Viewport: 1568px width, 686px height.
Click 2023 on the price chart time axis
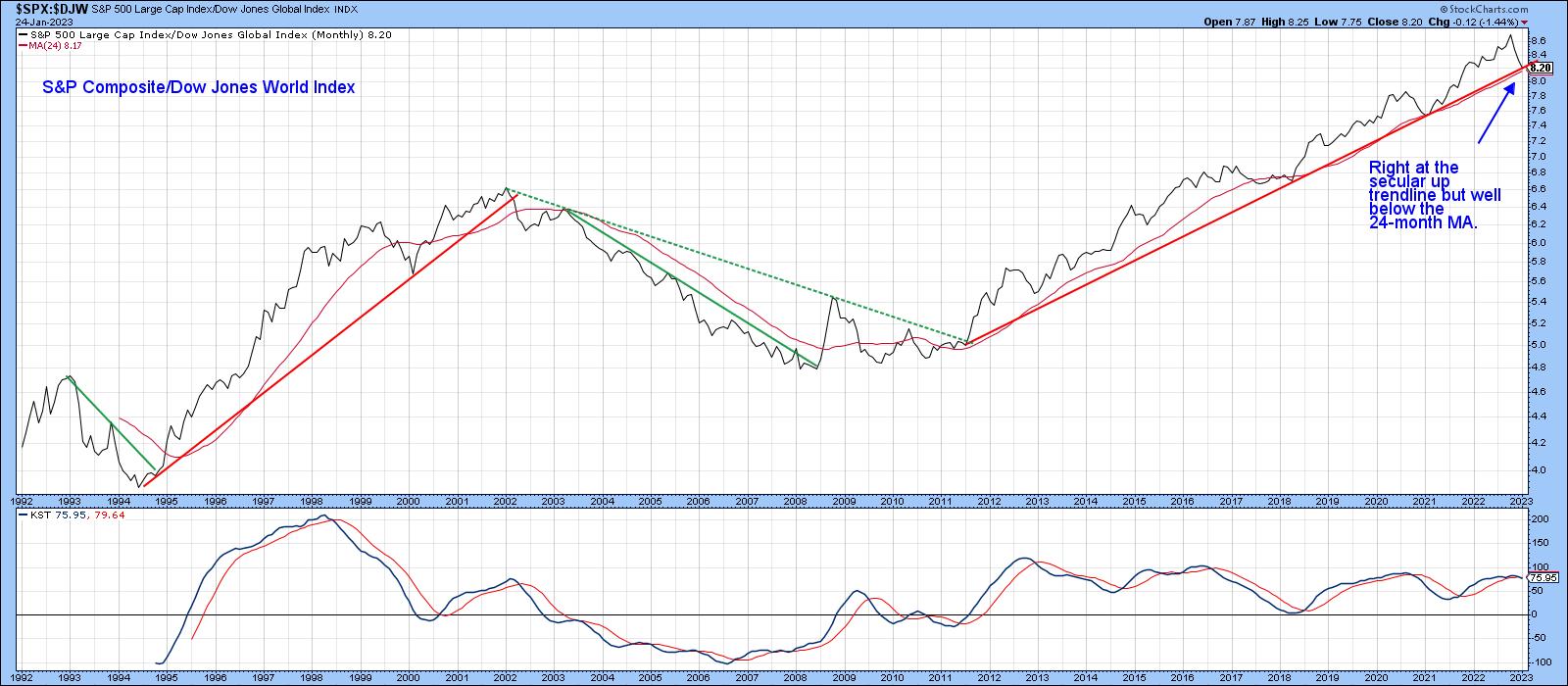click(x=1521, y=501)
